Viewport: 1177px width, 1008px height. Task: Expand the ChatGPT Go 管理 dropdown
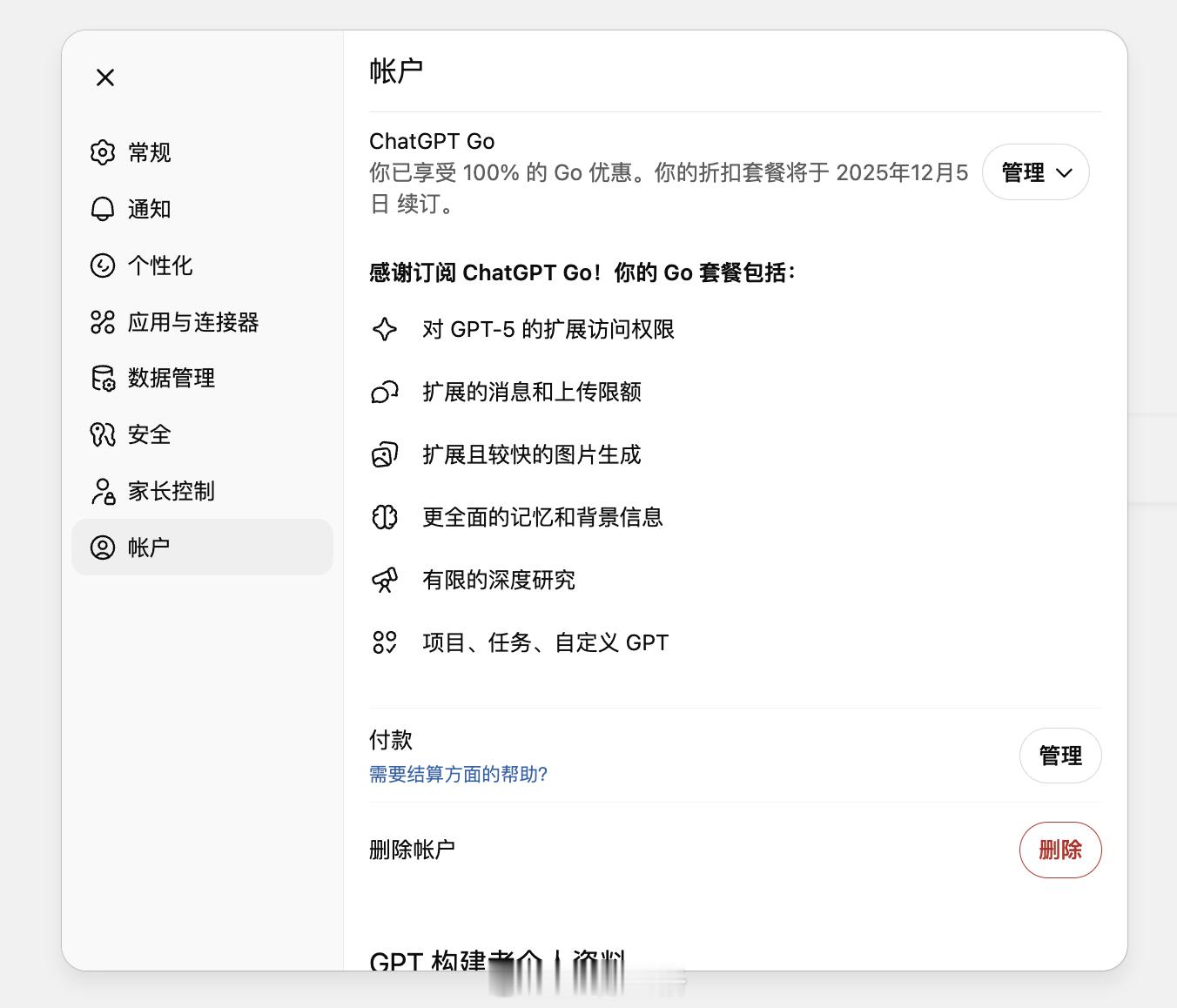1036,172
